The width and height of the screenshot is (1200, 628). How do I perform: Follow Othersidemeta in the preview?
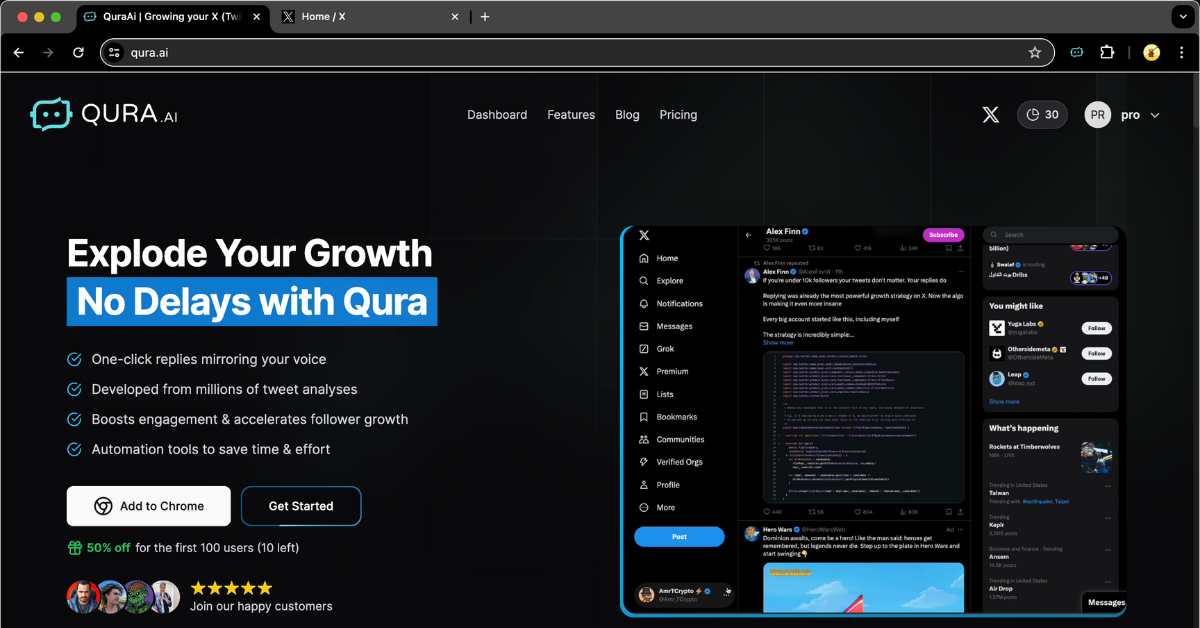pos(1097,353)
